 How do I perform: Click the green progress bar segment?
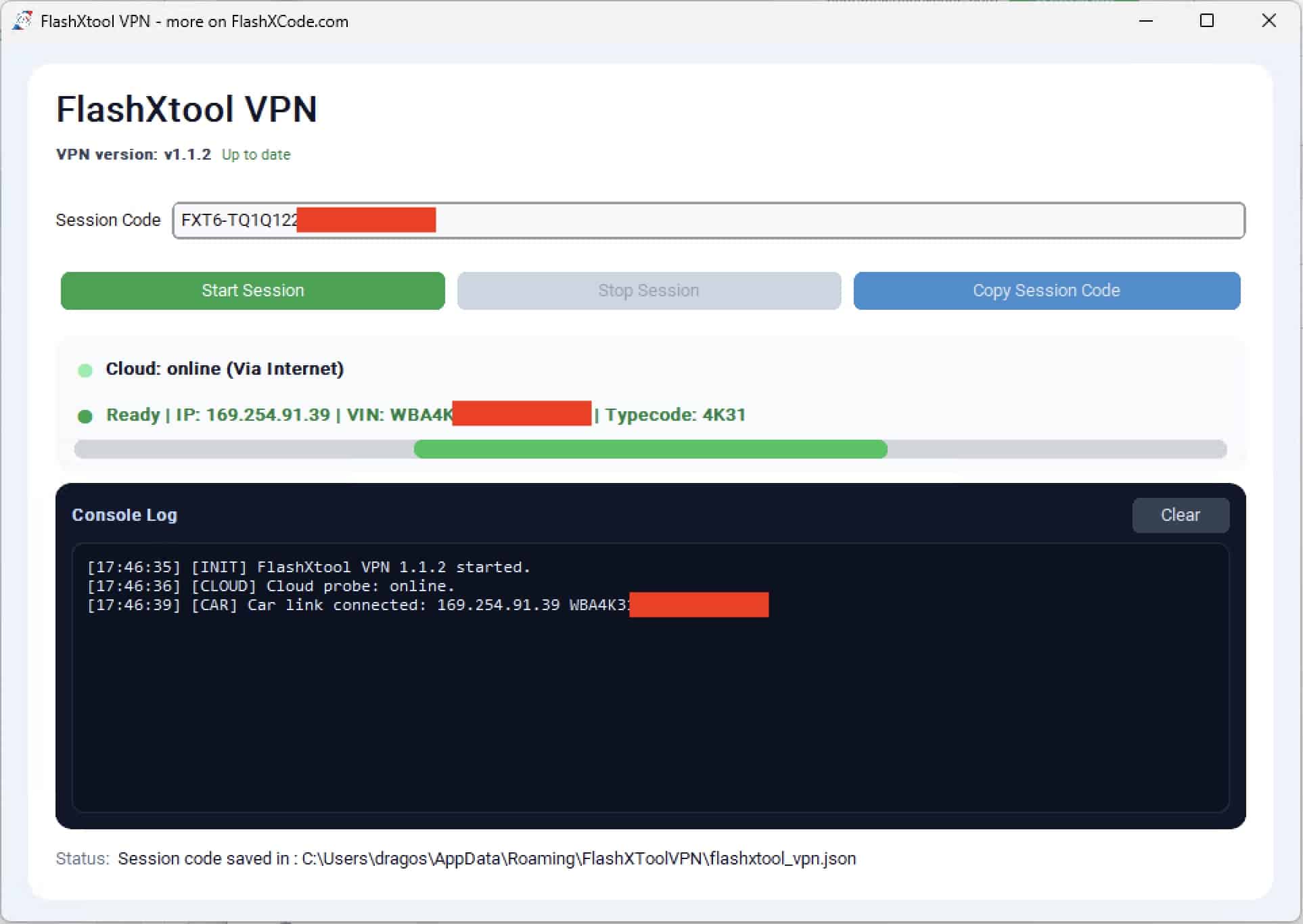(649, 449)
